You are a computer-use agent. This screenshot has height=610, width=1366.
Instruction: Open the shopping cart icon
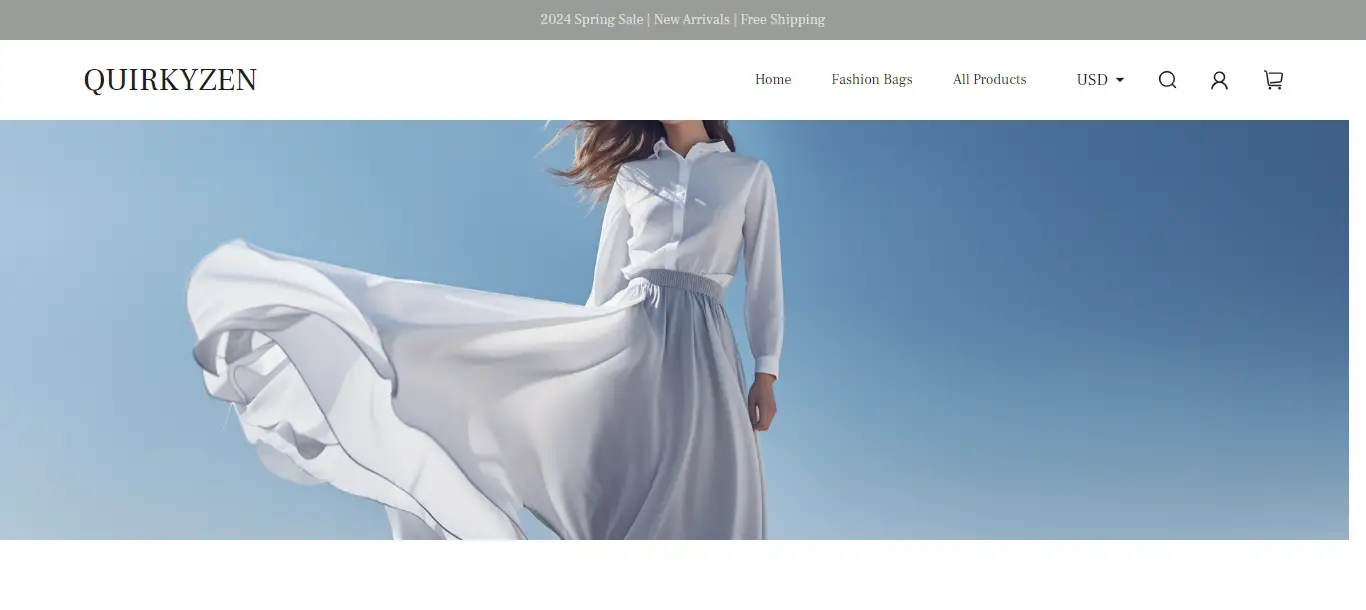1273,80
